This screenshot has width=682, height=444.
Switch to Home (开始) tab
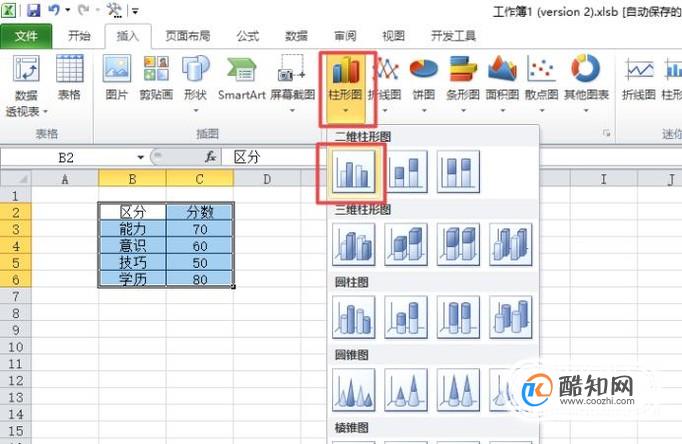pos(79,36)
